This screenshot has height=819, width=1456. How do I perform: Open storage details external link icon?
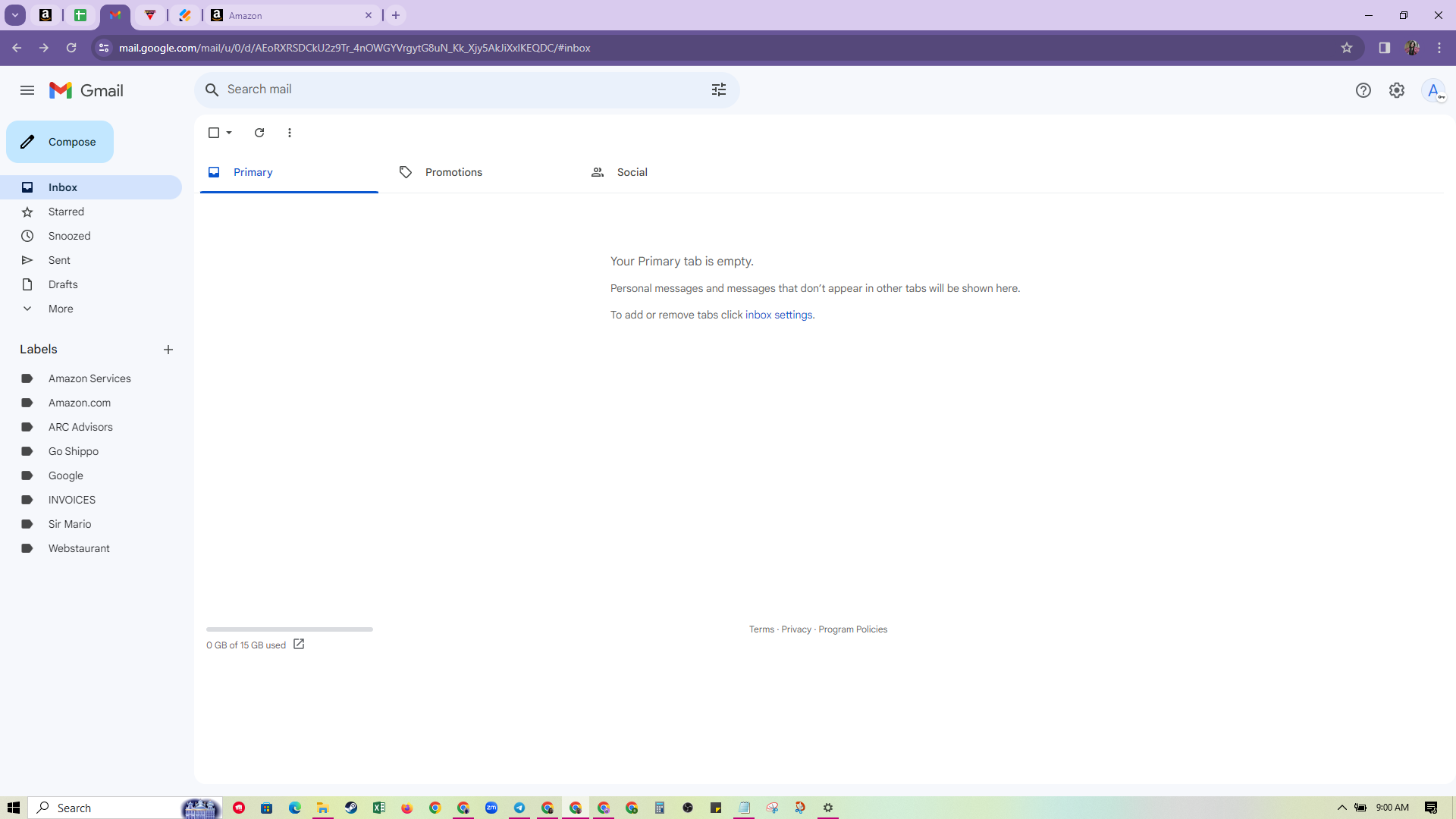[x=299, y=644]
